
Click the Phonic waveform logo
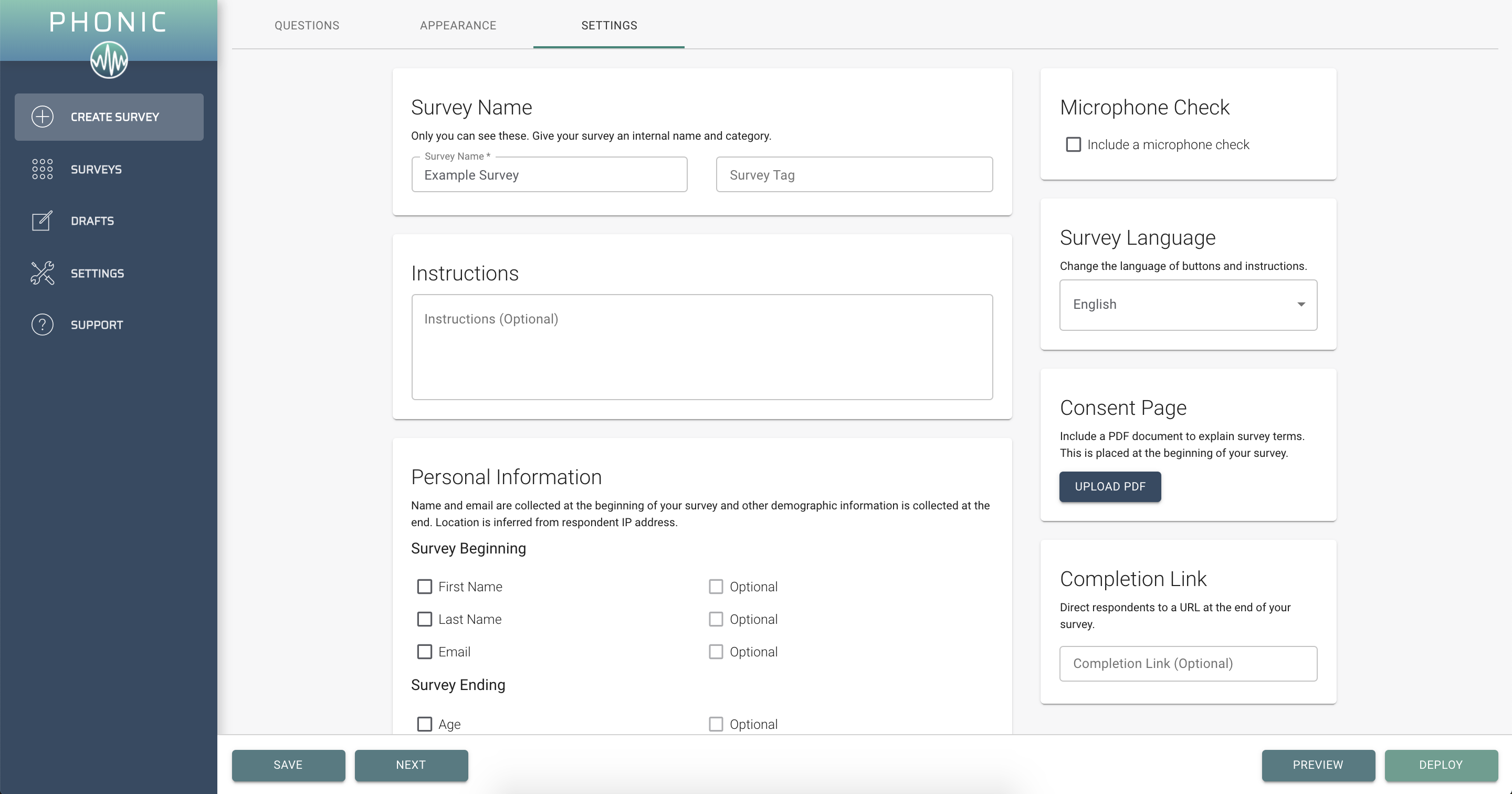[109, 59]
